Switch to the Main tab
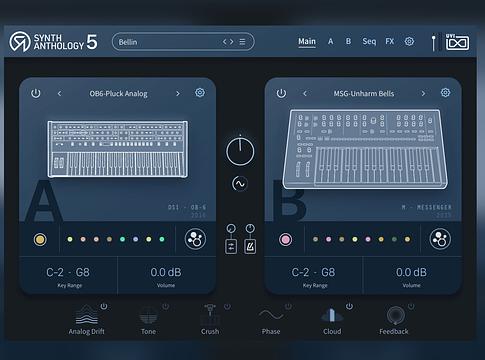 pyautogui.click(x=307, y=42)
